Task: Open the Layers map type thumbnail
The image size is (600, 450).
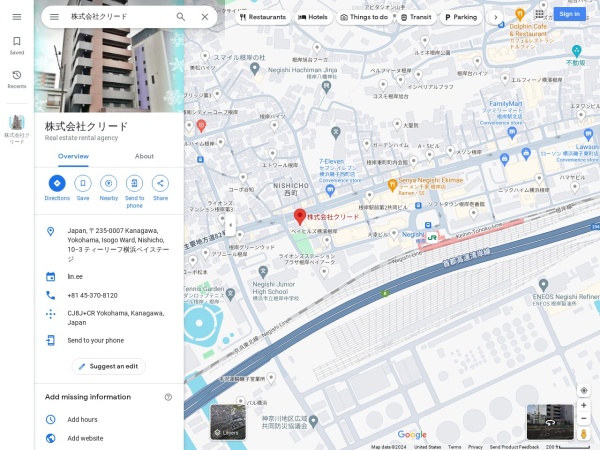Action: pos(228,422)
